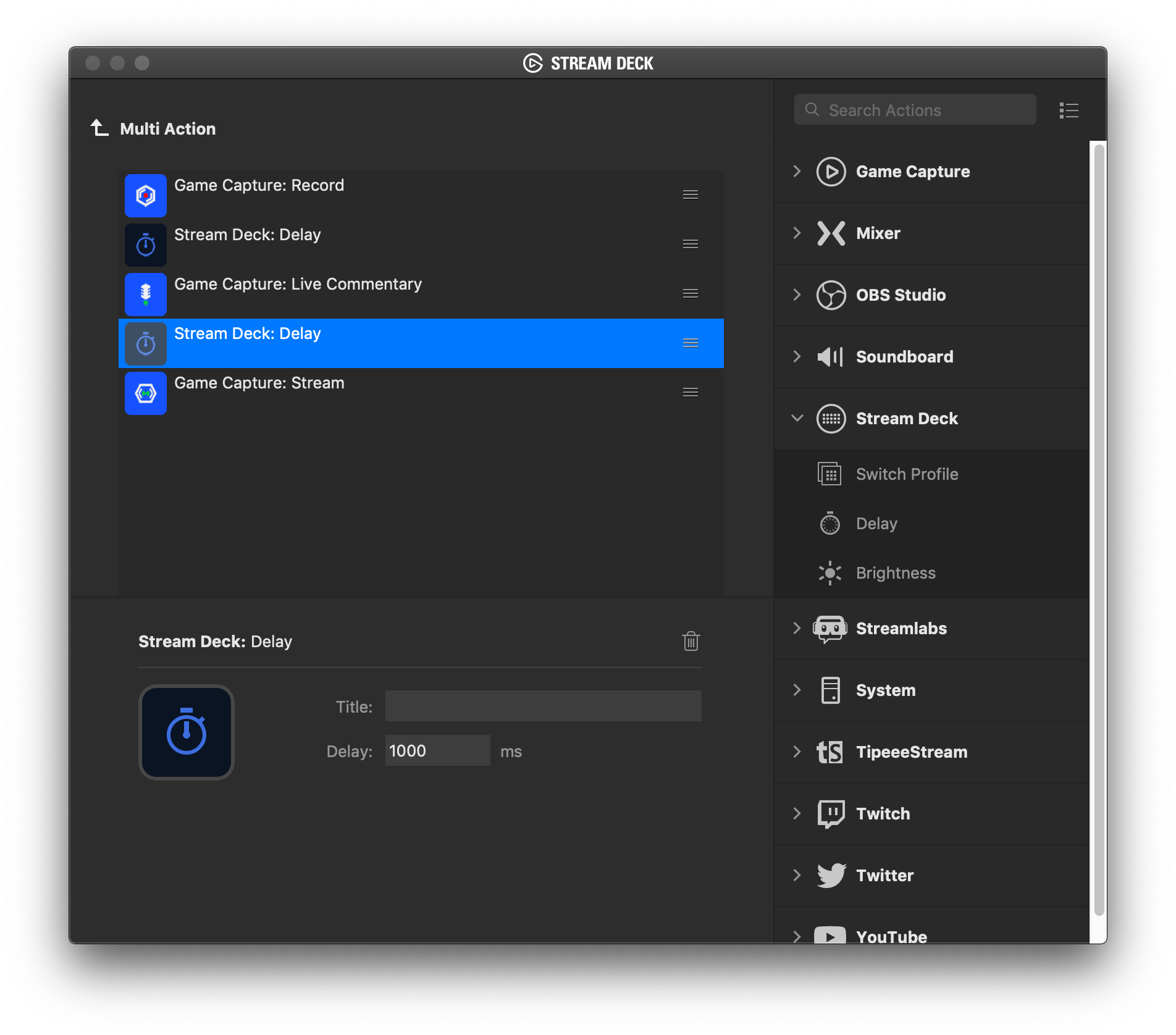Collapse the Stream Deck category chevron
Image resolution: width=1176 pixels, height=1035 pixels.
coord(797,418)
